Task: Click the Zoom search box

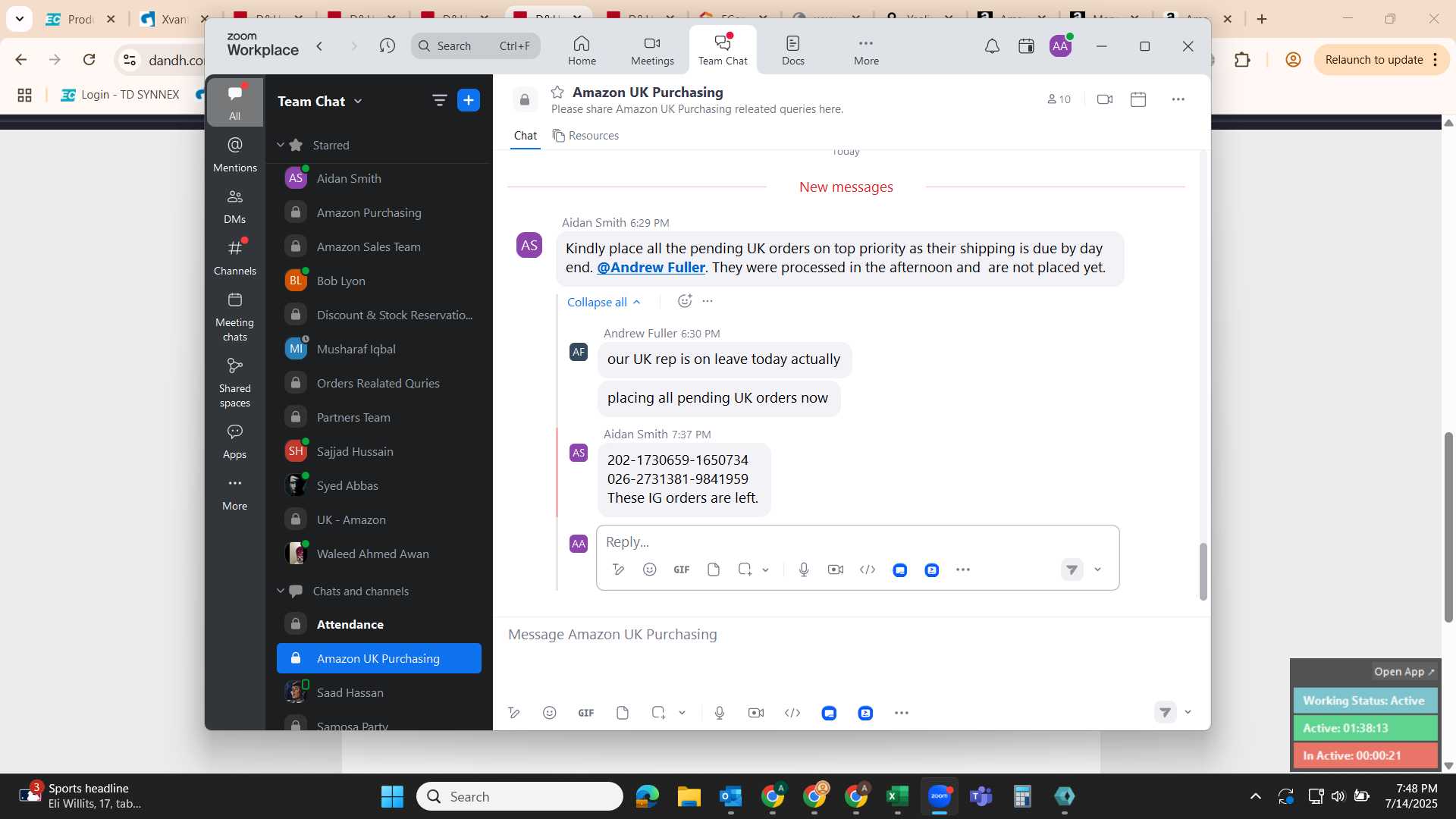Action: (475, 46)
